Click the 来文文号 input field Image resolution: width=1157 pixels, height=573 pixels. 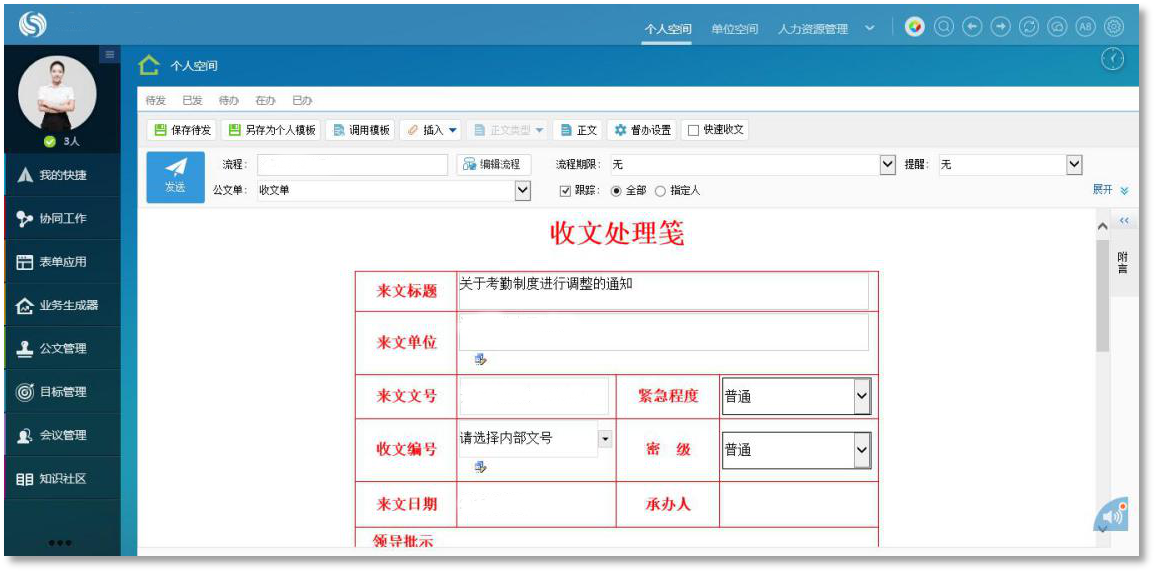pos(534,396)
